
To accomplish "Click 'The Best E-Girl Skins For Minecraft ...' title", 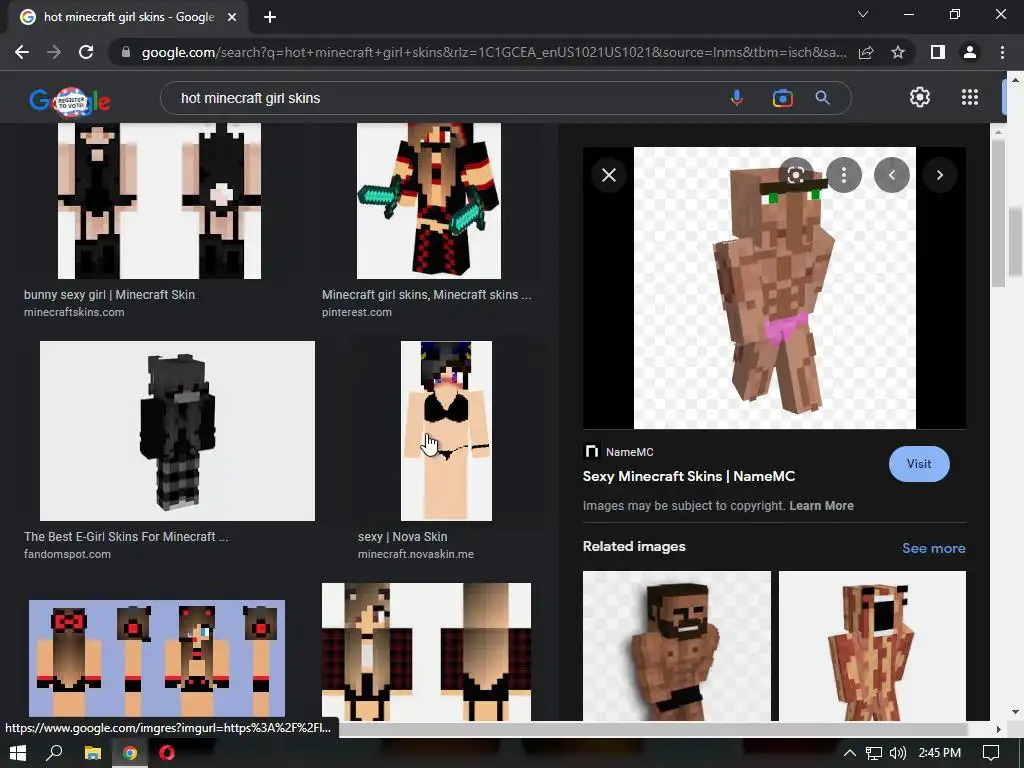I will 126,536.
